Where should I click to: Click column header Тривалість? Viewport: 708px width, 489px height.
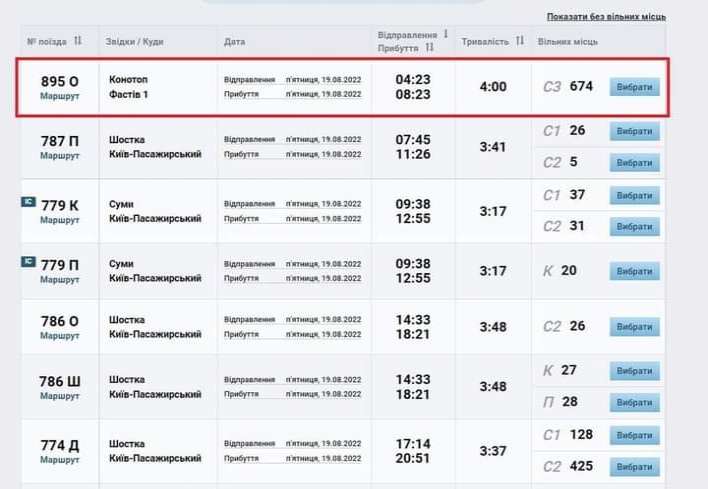pos(485,42)
